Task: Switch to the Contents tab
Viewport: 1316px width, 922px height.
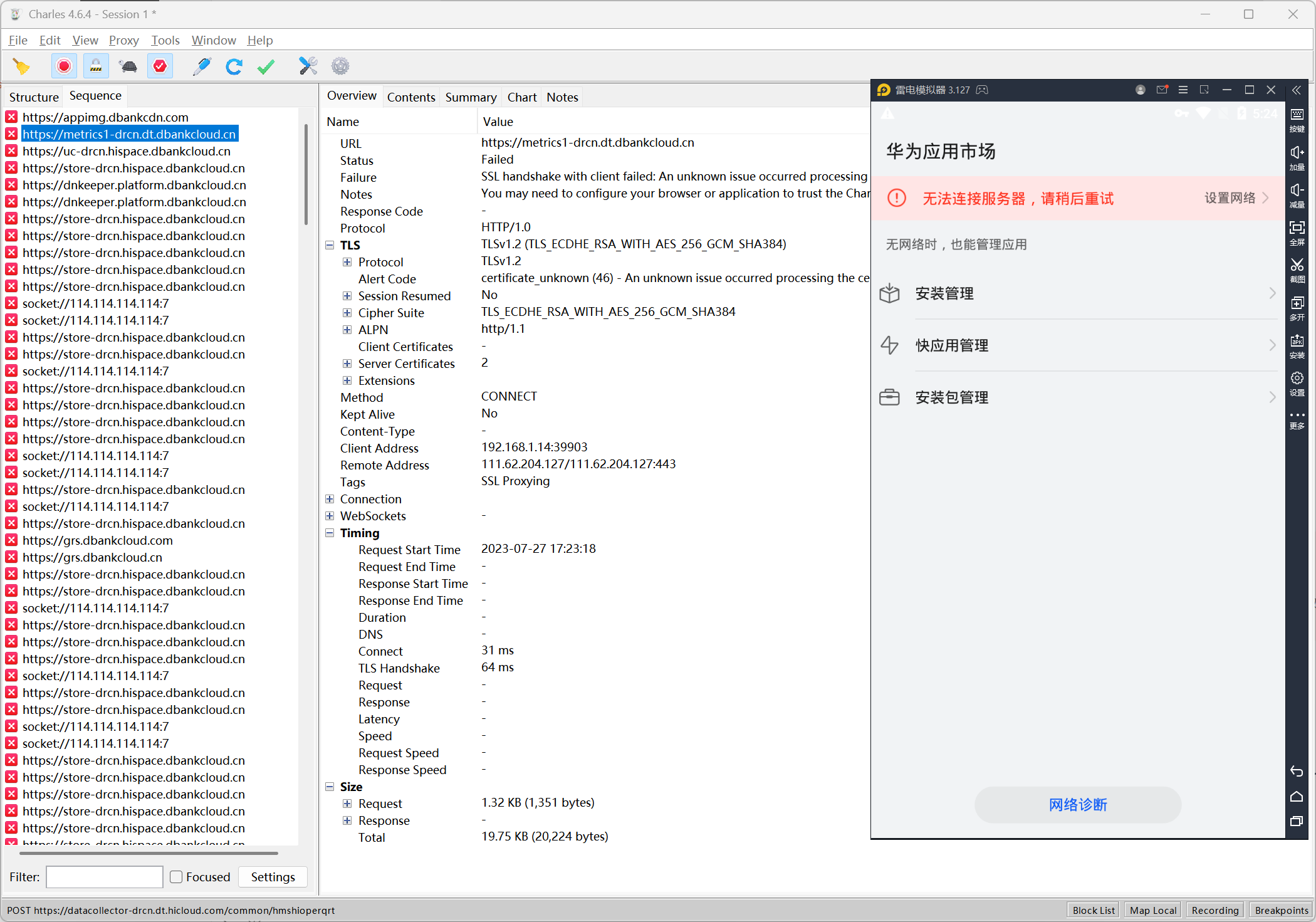Action: (x=411, y=97)
